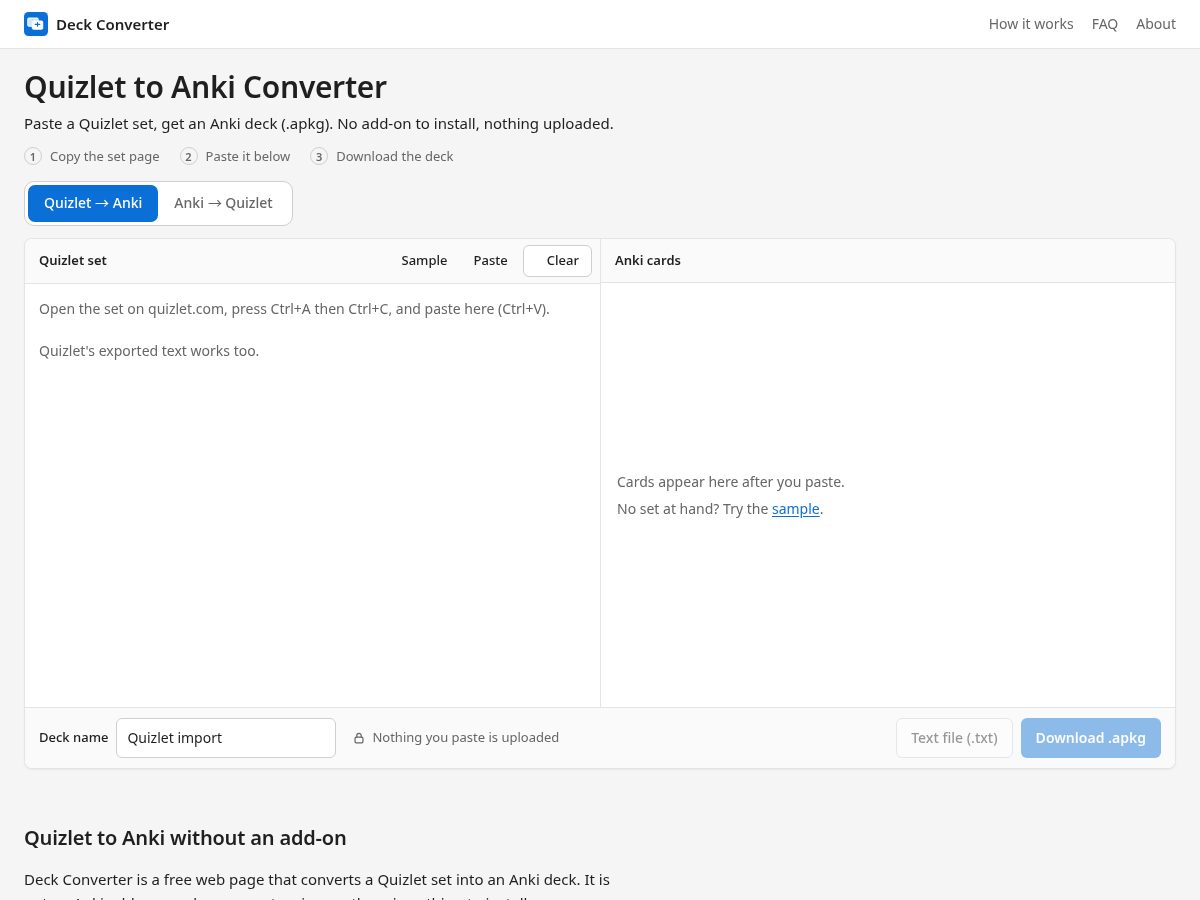Image resolution: width=1200 pixels, height=900 pixels.
Task: Click the step 2 circle number
Action: (x=189, y=156)
